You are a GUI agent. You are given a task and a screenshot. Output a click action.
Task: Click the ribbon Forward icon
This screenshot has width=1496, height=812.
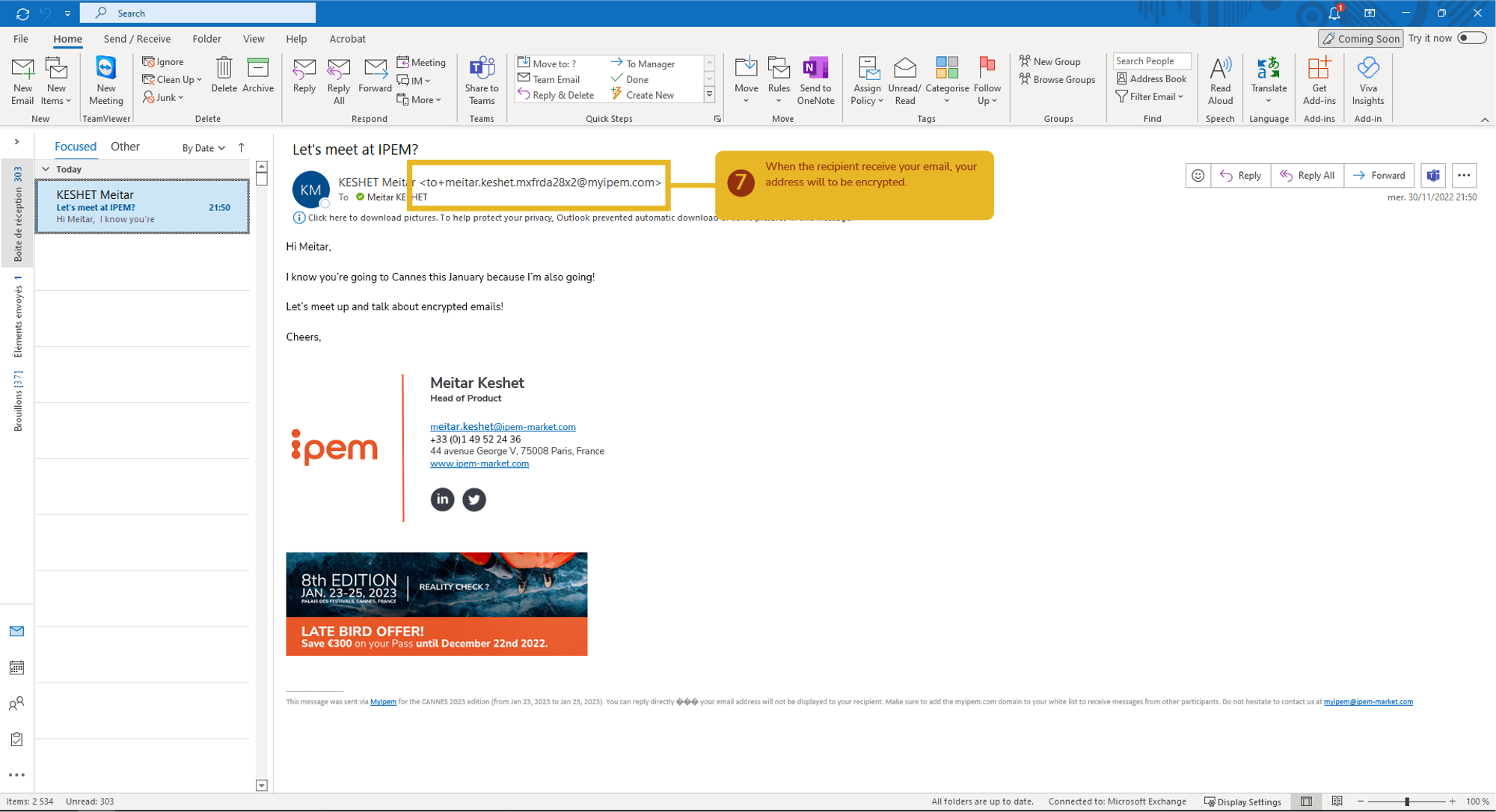(375, 75)
